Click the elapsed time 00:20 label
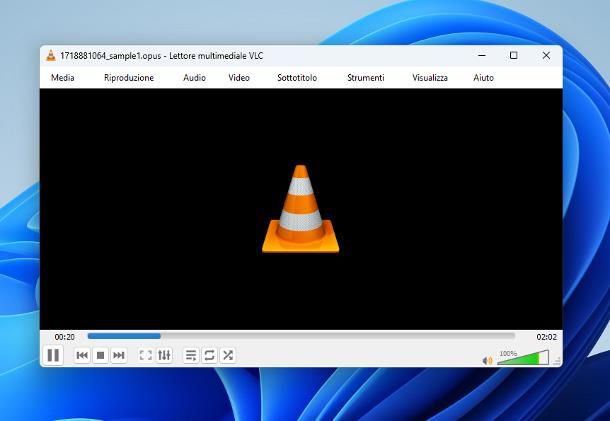This screenshot has height=421, width=610. tap(65, 337)
